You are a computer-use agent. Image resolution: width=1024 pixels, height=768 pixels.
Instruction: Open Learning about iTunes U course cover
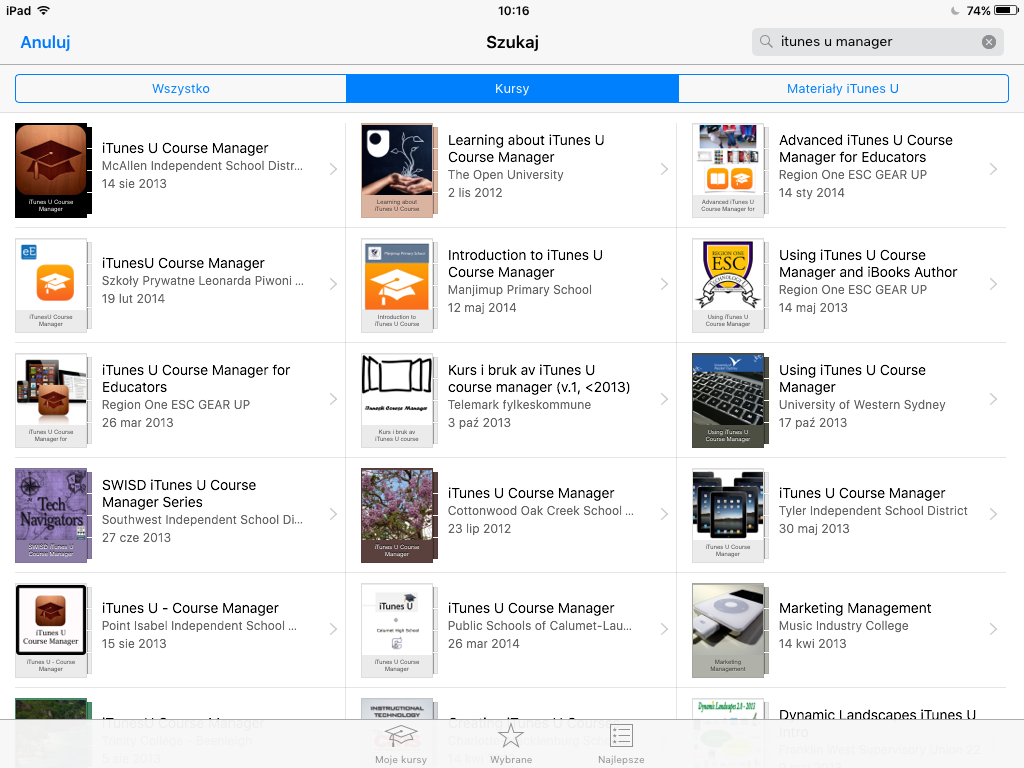tap(397, 170)
